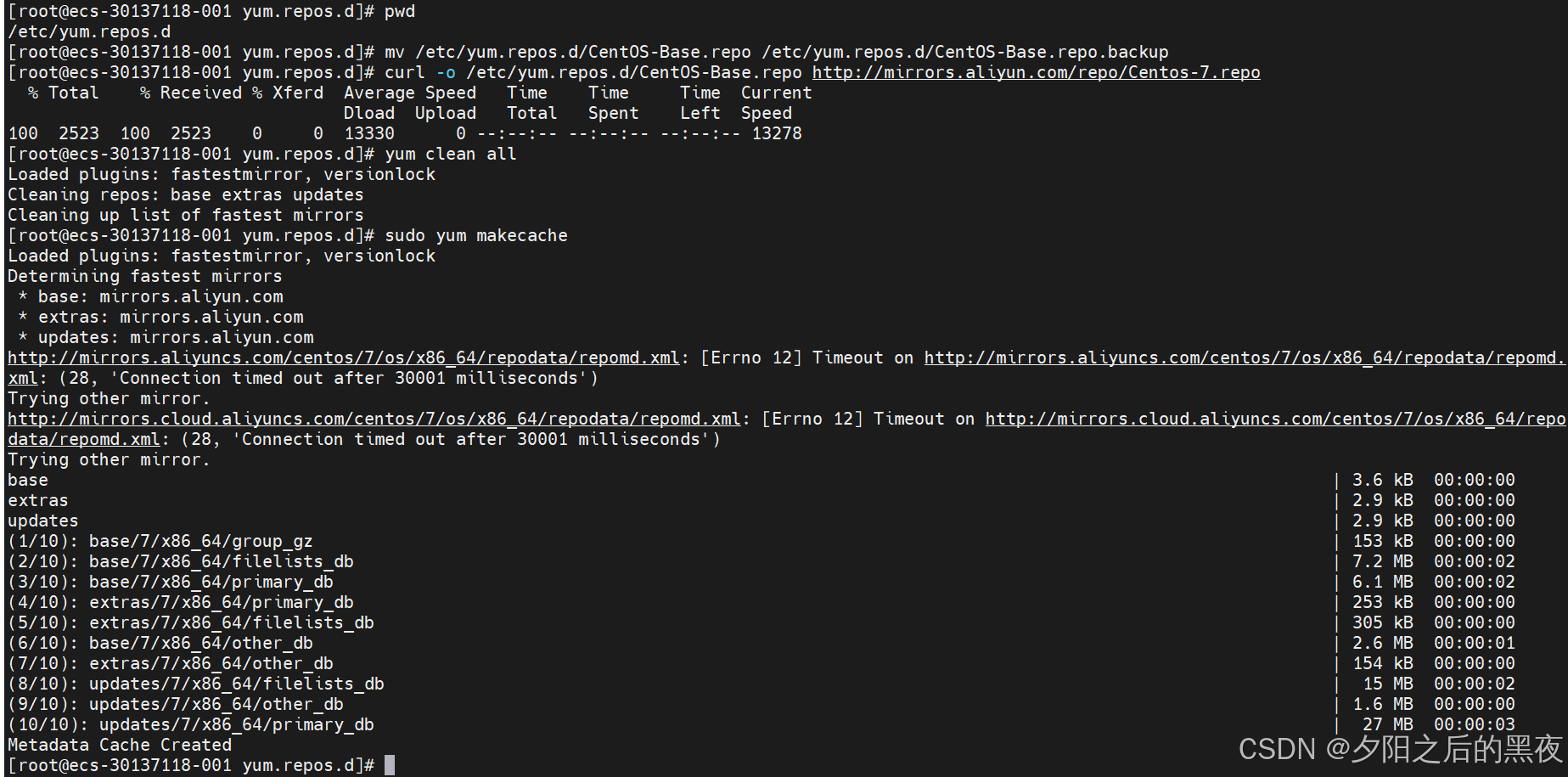This screenshot has height=777, width=1568.
Task: Click the "(10/10): updates/7/x86_64/primary_db" line
Action: (x=191, y=724)
